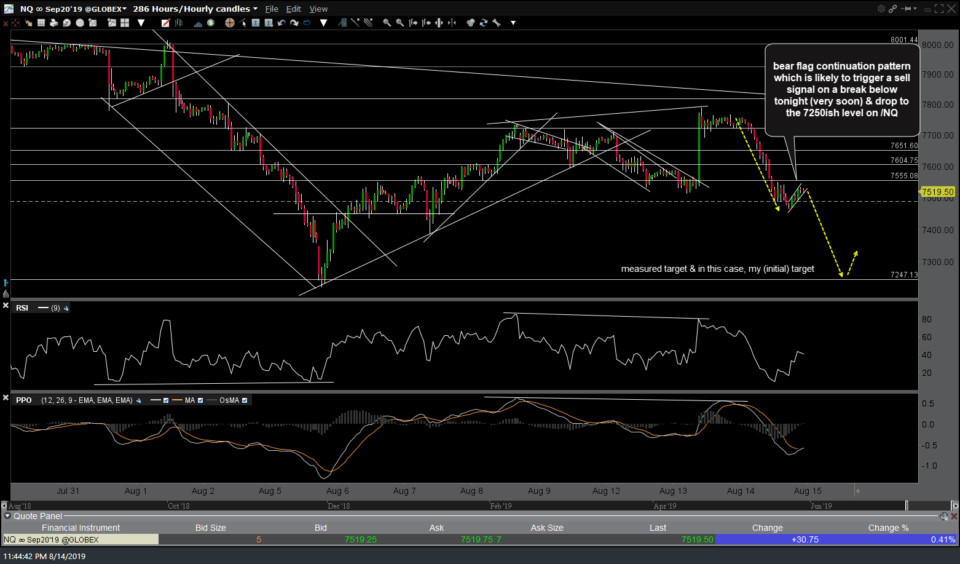Collapse the Quote Panel expander arrow
Screen dimensions: 960x564
(7, 516)
